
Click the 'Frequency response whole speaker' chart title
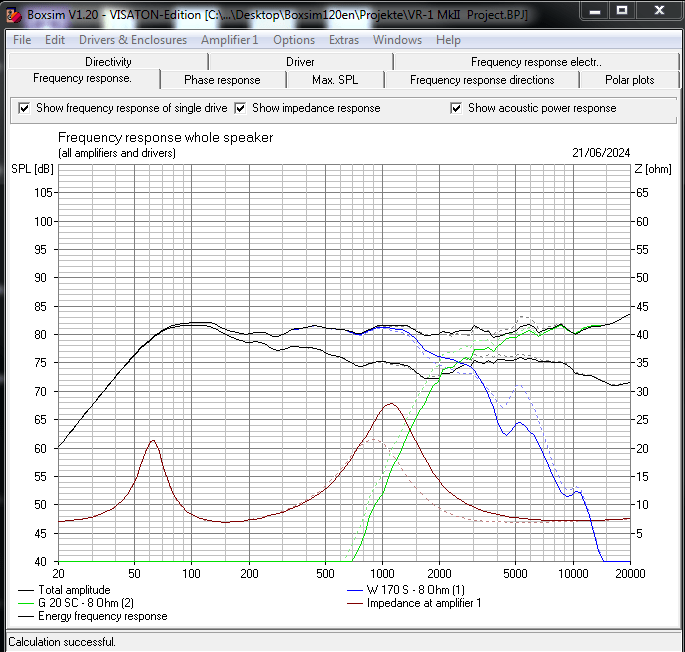tap(166, 138)
